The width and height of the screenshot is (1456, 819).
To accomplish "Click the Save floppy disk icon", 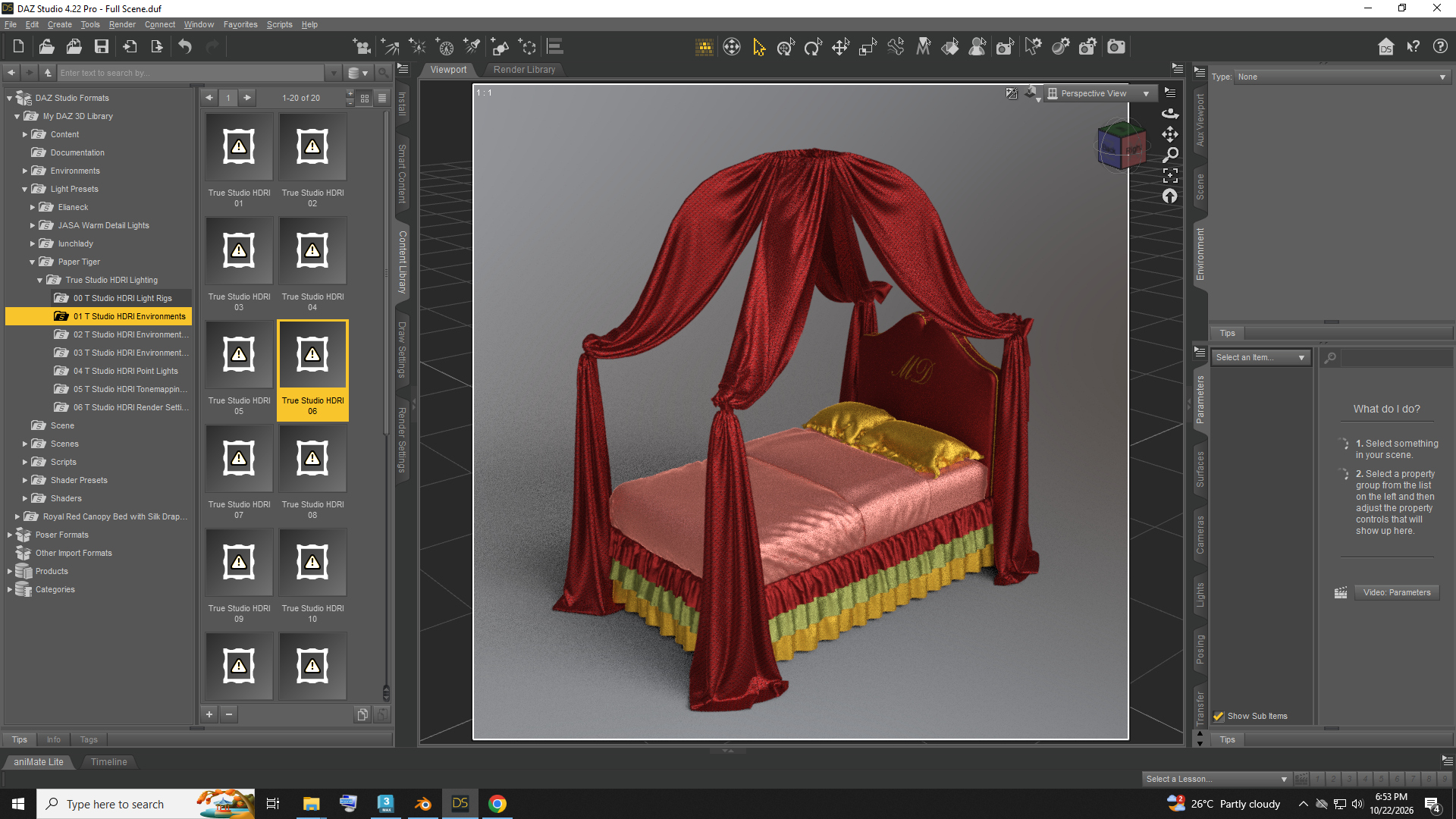I will pyautogui.click(x=102, y=47).
